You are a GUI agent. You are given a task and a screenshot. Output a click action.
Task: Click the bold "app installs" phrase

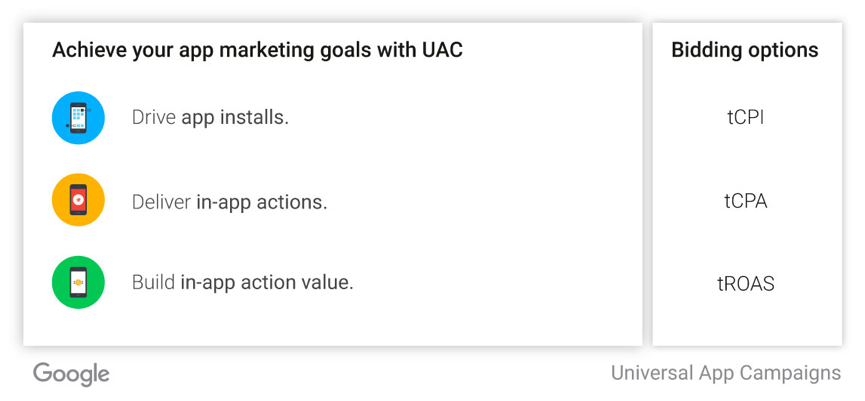tap(235, 118)
